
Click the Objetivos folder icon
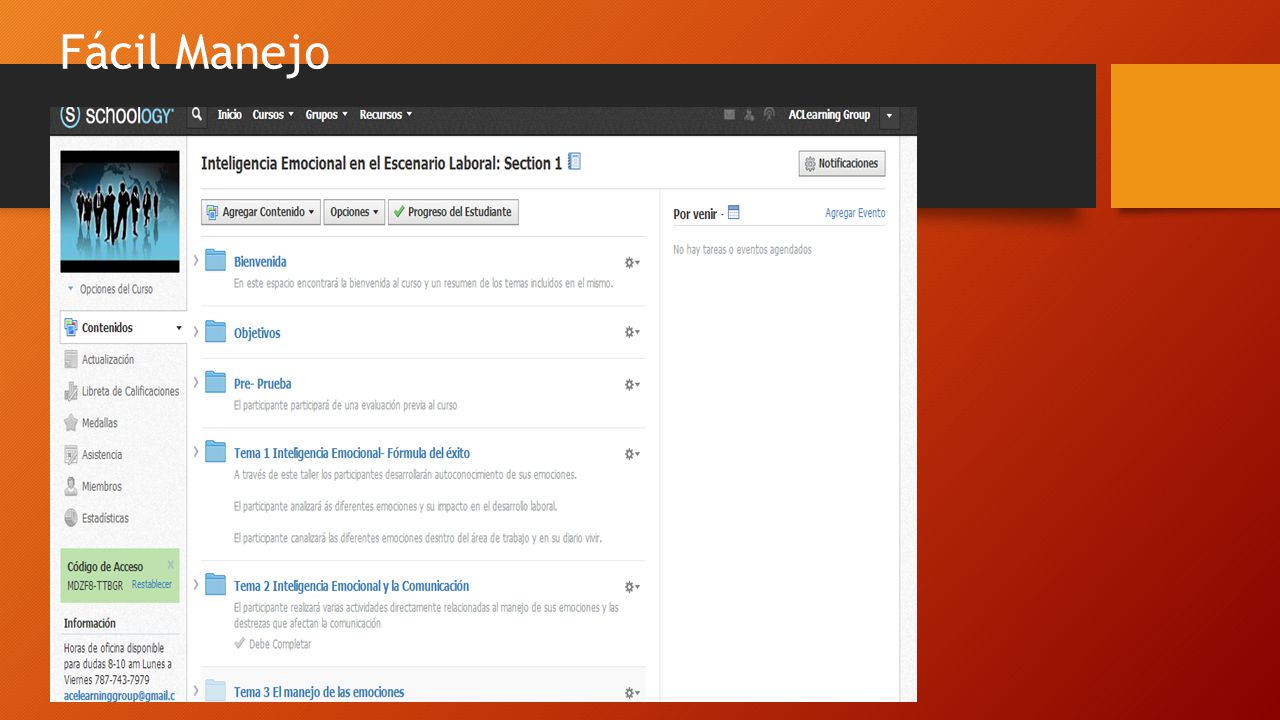point(215,331)
